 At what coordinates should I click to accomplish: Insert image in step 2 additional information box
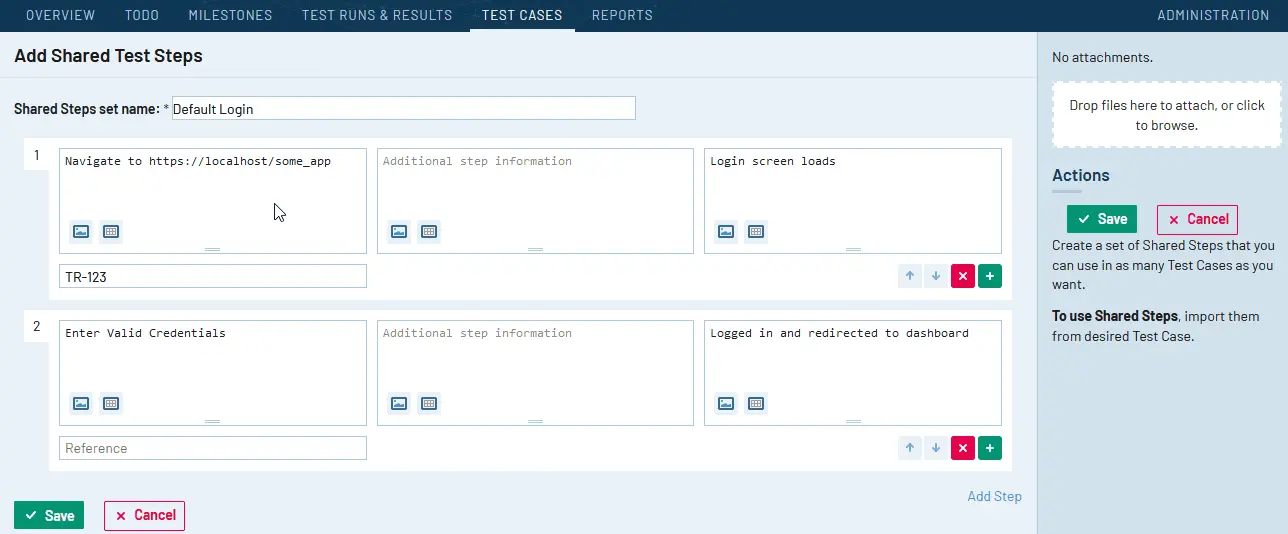(x=399, y=403)
